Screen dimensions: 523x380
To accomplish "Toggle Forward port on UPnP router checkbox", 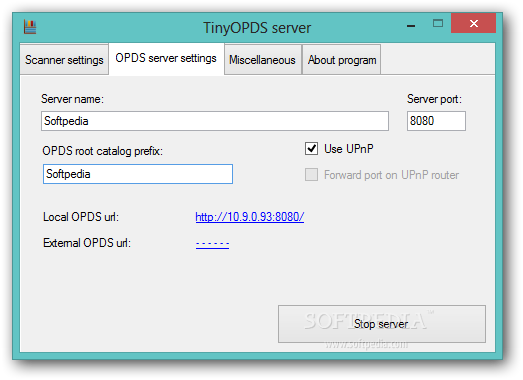I will pyautogui.click(x=311, y=174).
